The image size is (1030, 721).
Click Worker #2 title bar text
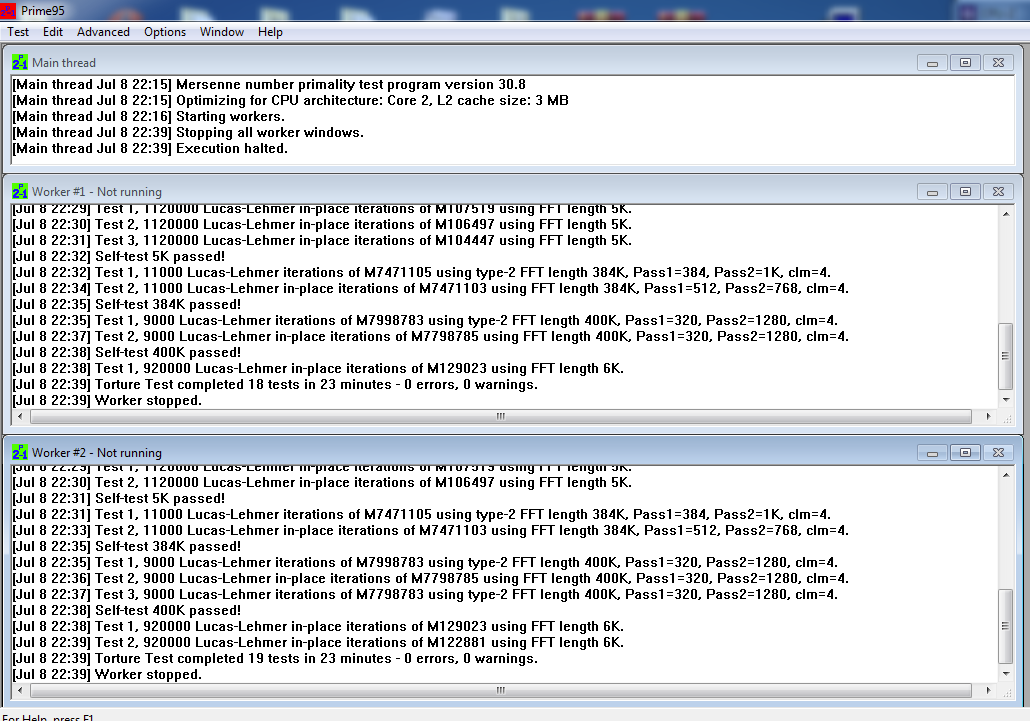(x=97, y=453)
